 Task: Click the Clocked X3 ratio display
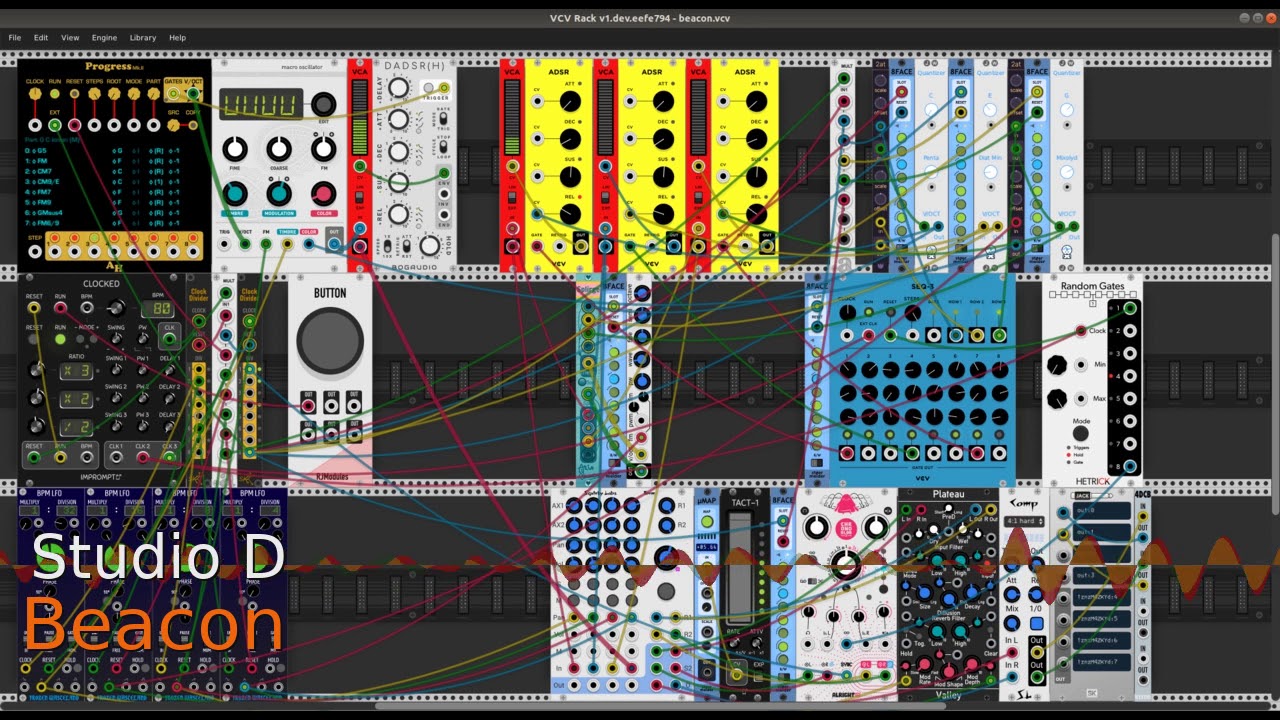78,371
